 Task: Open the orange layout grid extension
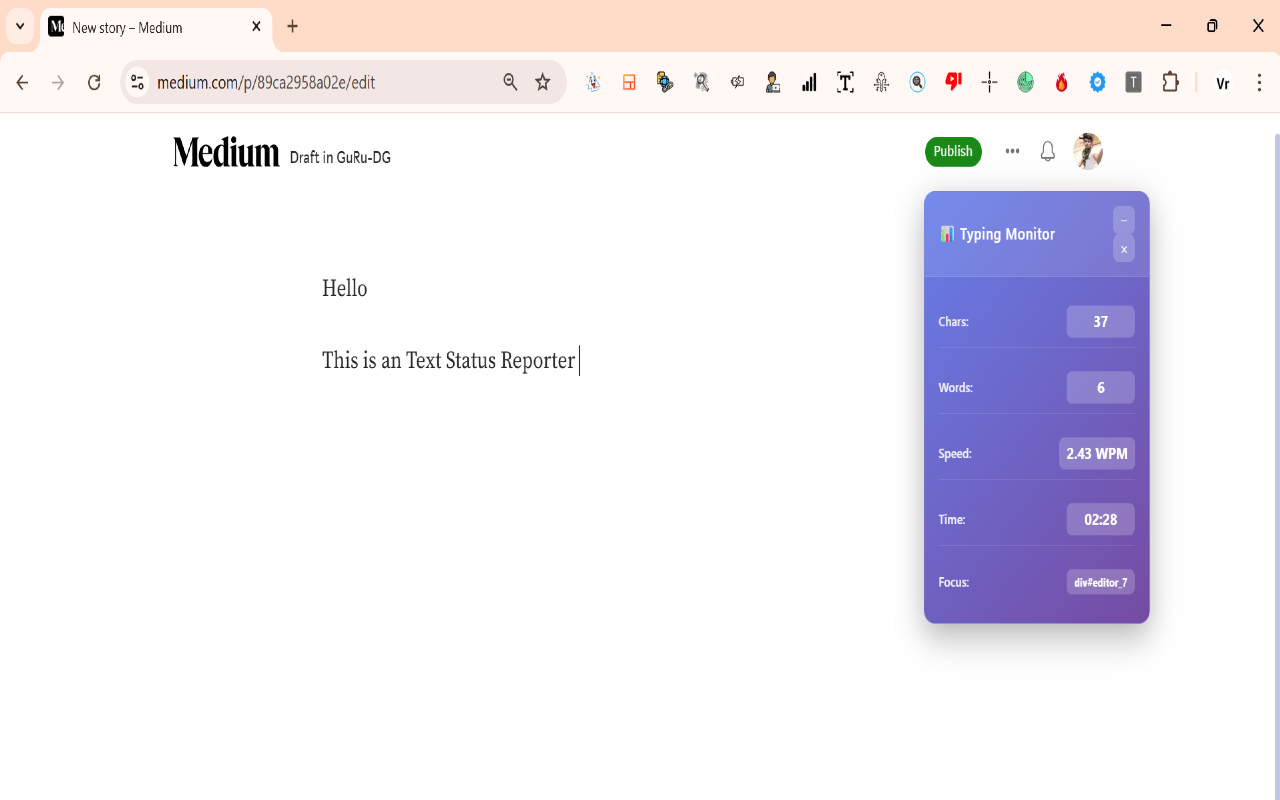(x=629, y=83)
